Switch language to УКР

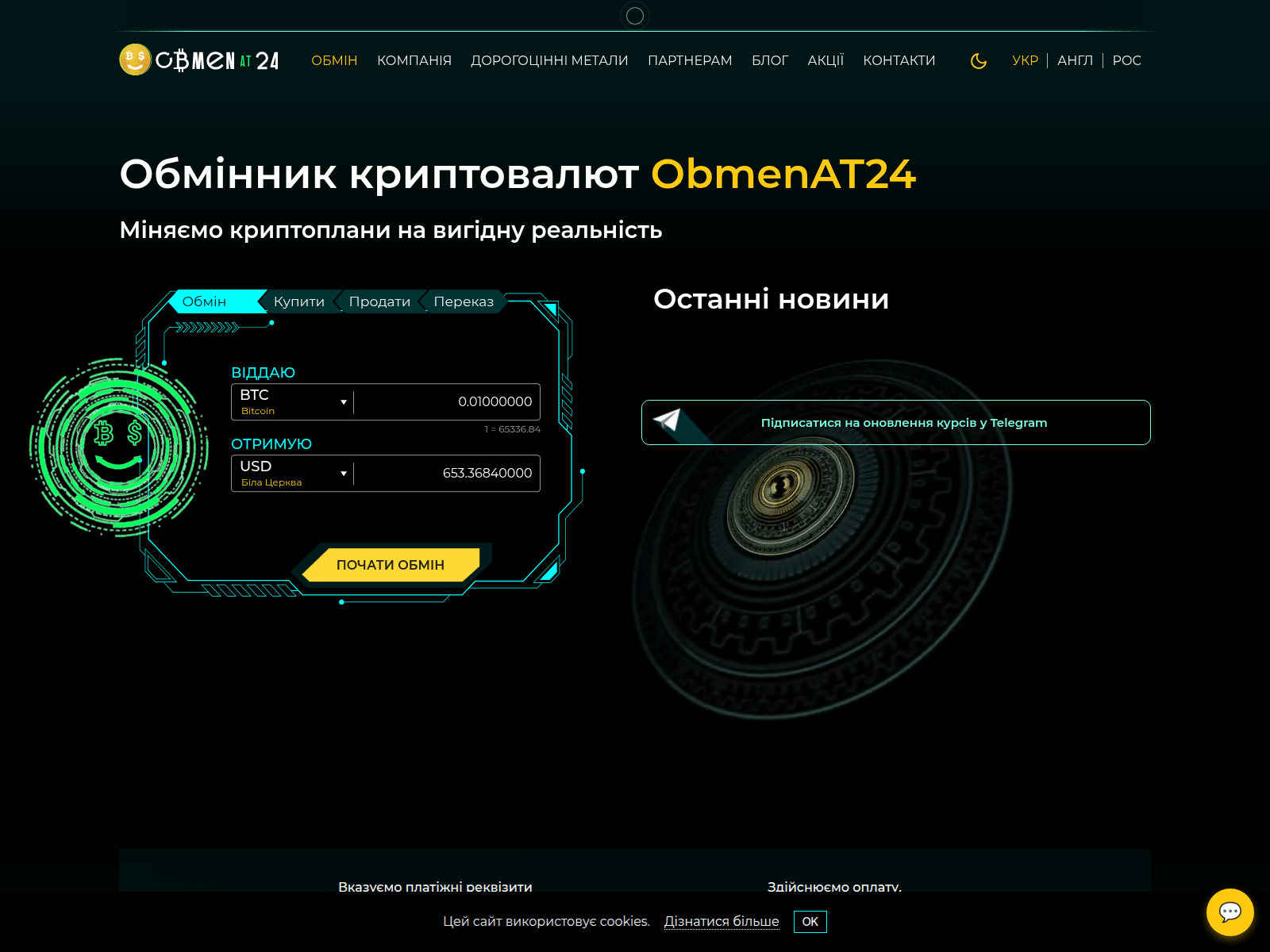click(1026, 60)
